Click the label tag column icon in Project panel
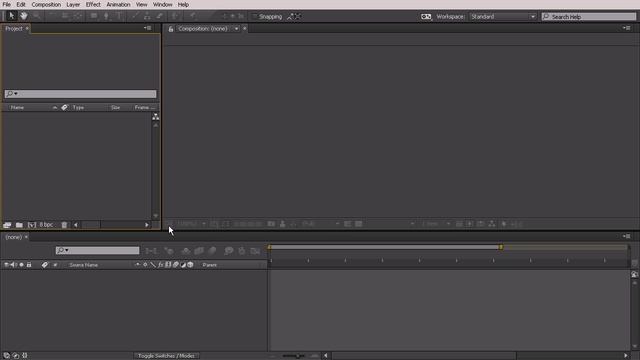The width and height of the screenshot is (640, 360). [x=64, y=107]
